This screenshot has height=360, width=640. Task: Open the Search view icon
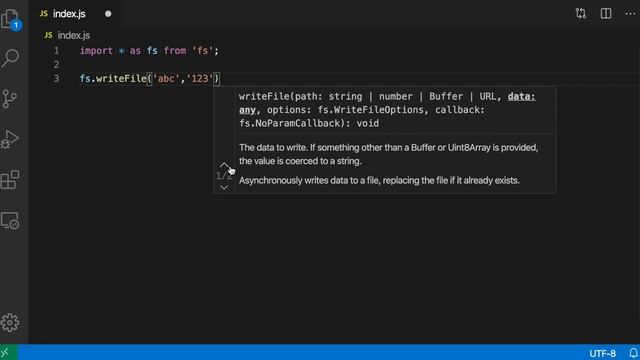click(10, 58)
